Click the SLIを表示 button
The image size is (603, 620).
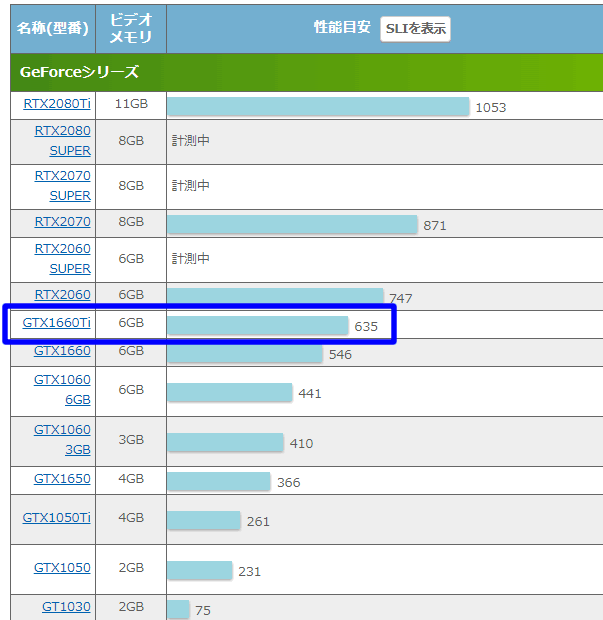coord(415,29)
